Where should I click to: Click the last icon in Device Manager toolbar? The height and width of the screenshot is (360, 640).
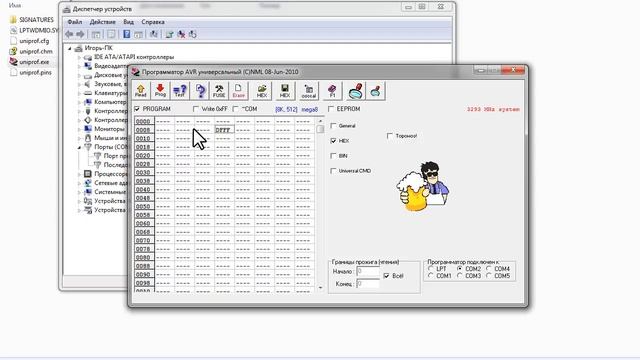coord(193,34)
